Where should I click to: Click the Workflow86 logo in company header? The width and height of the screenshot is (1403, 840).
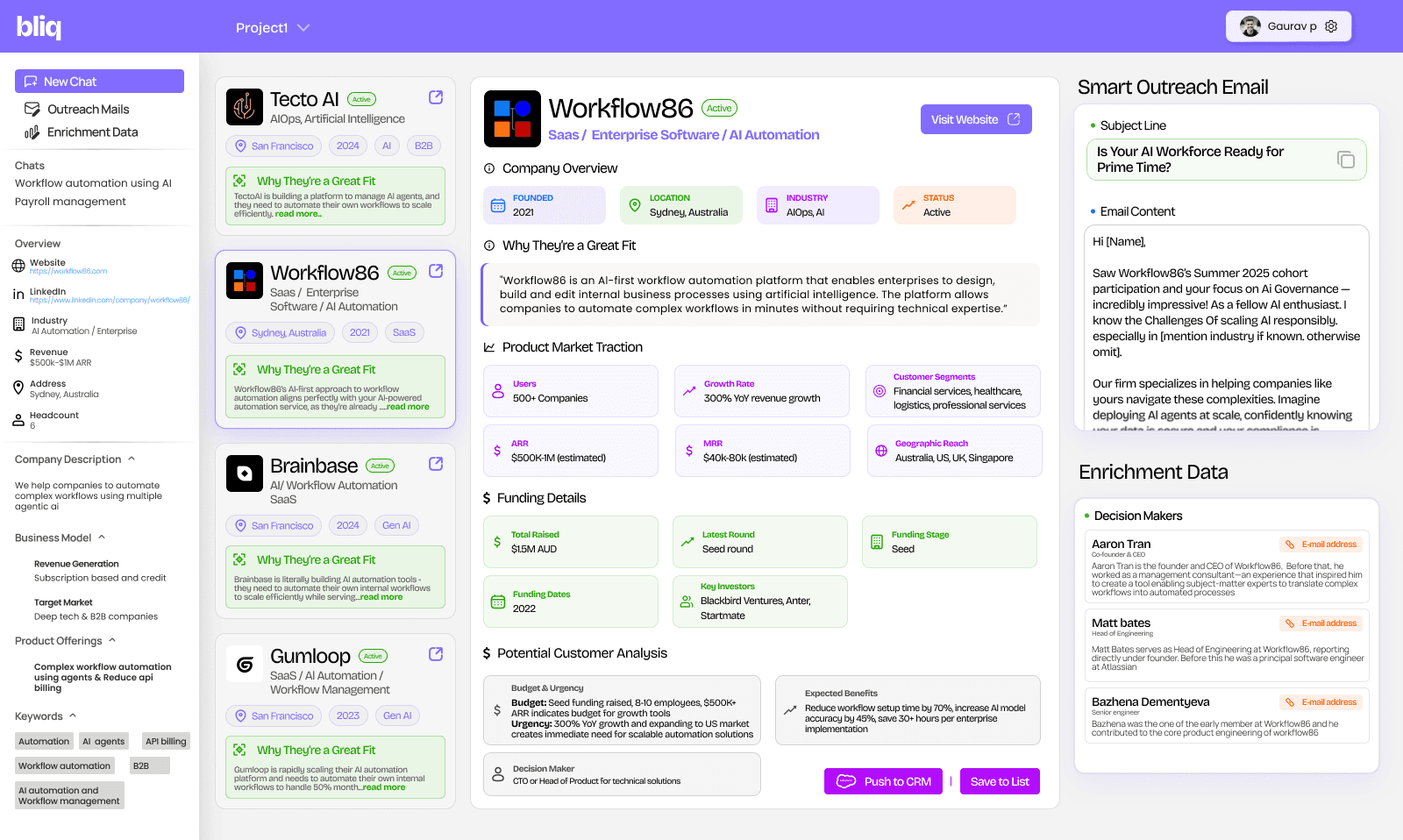click(512, 118)
